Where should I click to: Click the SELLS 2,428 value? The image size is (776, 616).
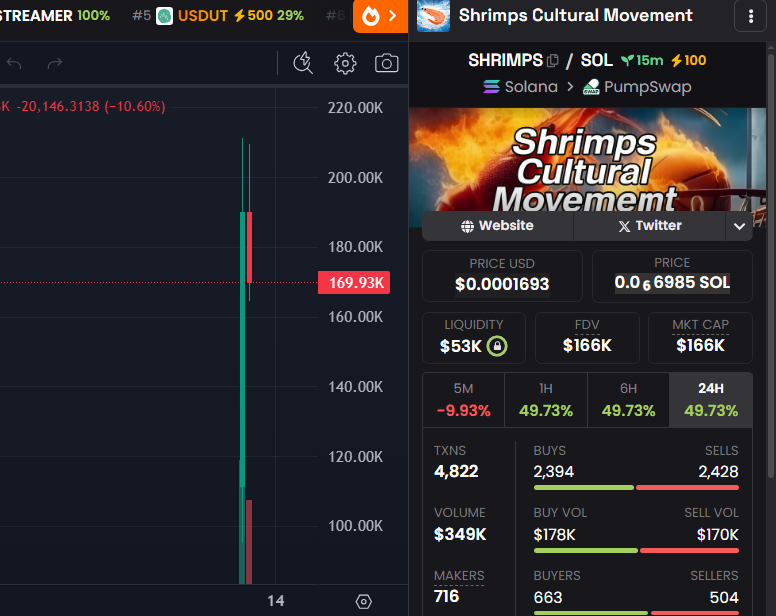pos(718,472)
